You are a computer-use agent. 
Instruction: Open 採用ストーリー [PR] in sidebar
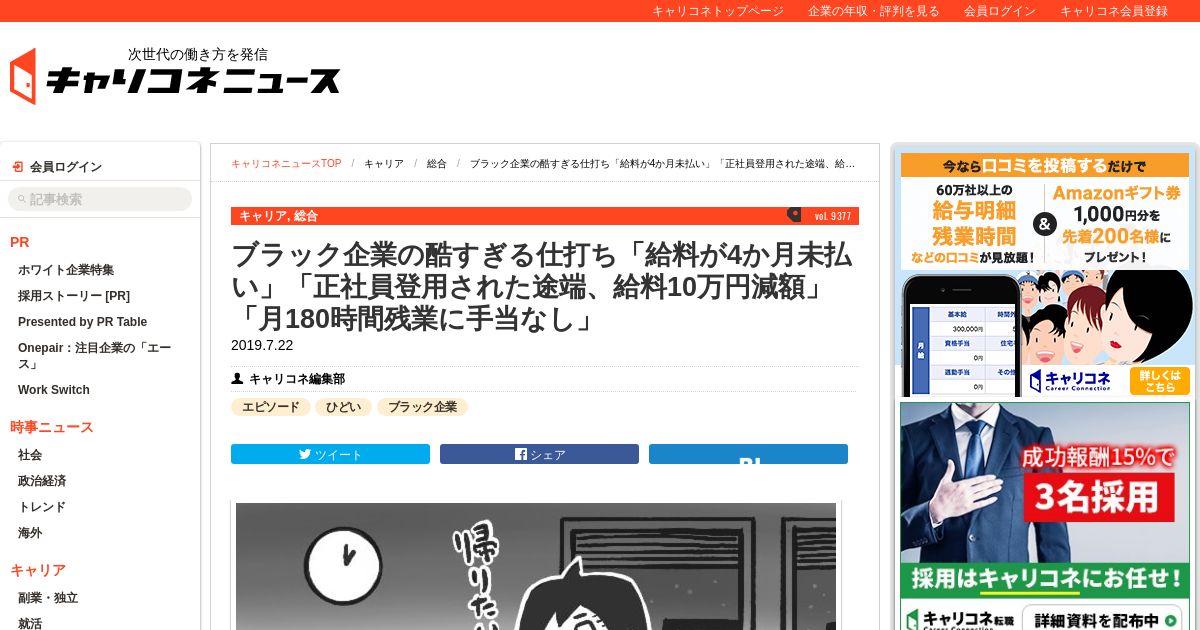pos(74,296)
